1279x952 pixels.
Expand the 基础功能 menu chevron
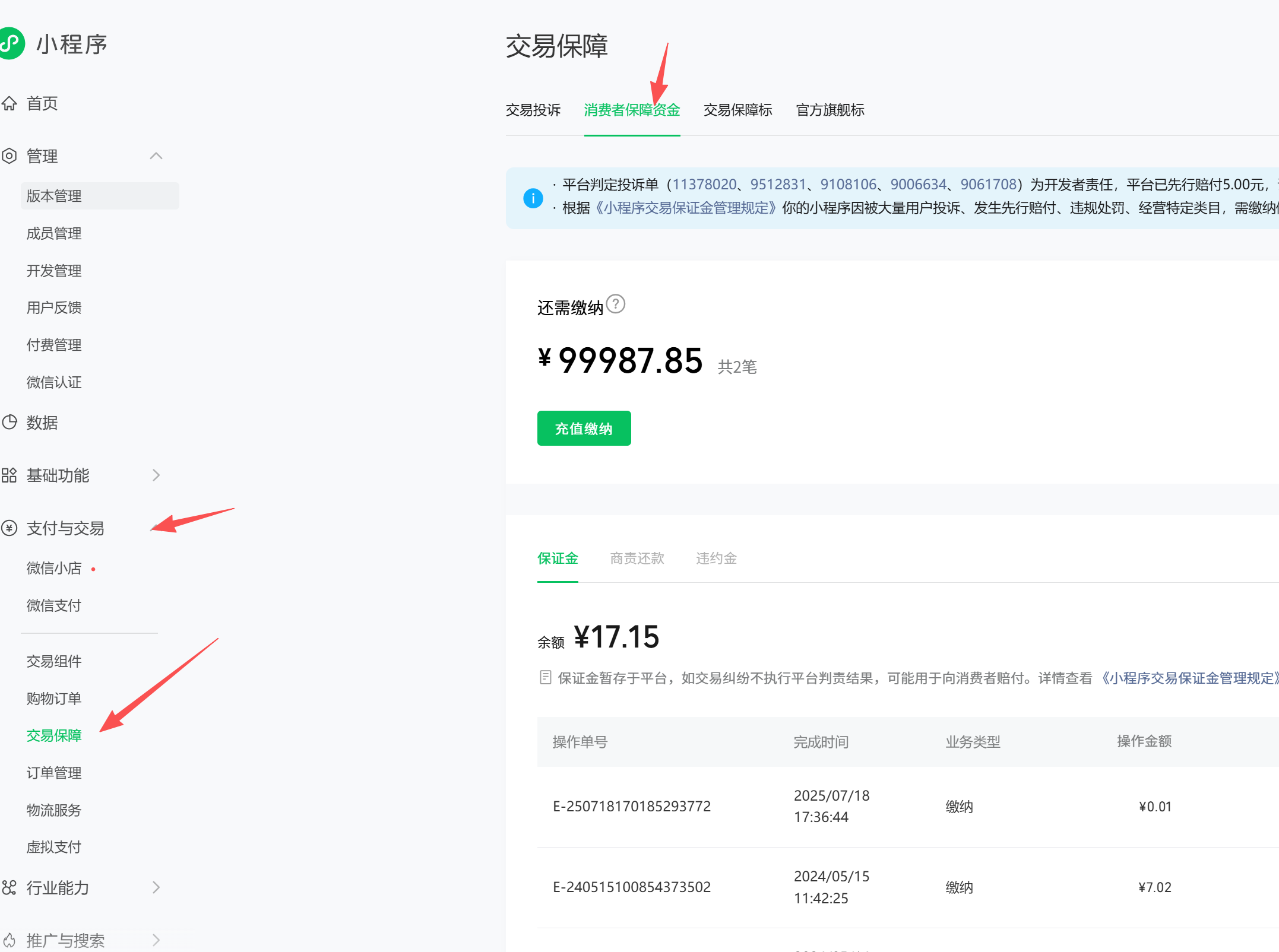(156, 475)
